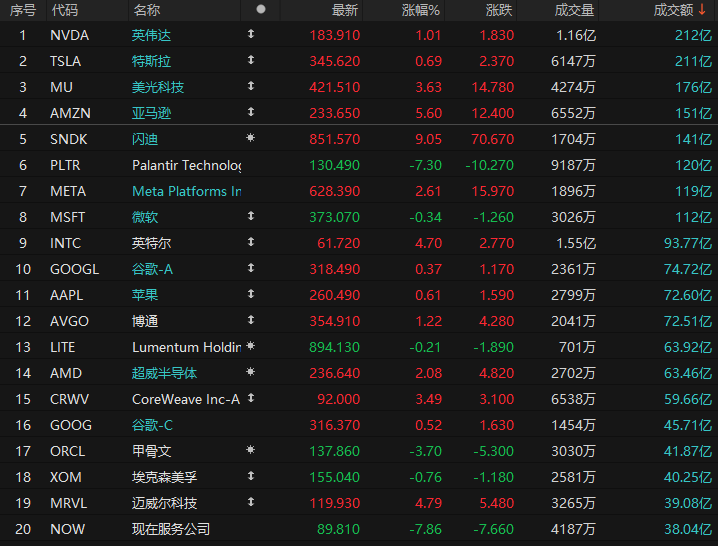Open stock name 英伟达
The image size is (718, 546).
pos(152,35)
